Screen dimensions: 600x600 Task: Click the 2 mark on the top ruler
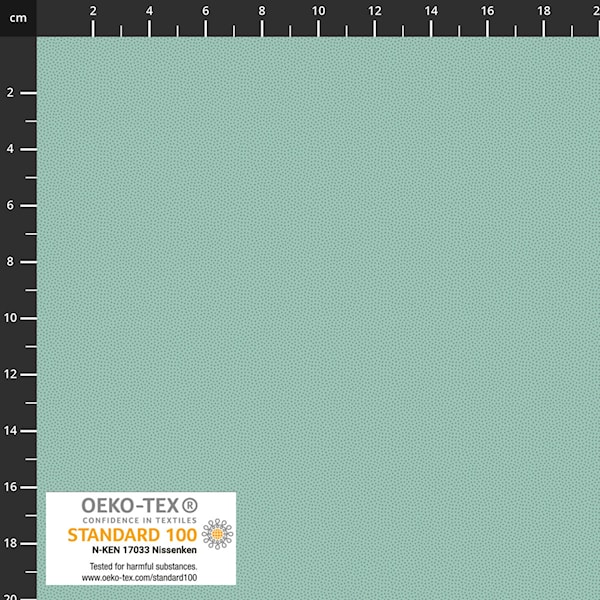point(93,11)
